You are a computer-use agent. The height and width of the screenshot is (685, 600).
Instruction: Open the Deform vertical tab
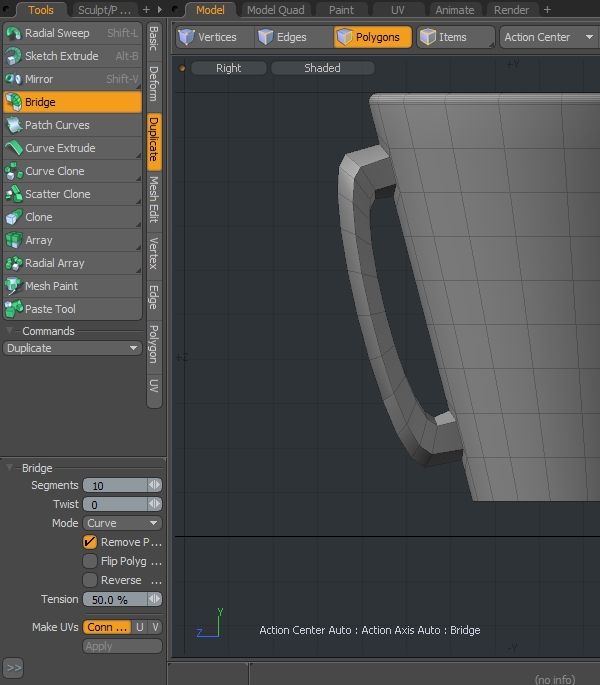(154, 84)
